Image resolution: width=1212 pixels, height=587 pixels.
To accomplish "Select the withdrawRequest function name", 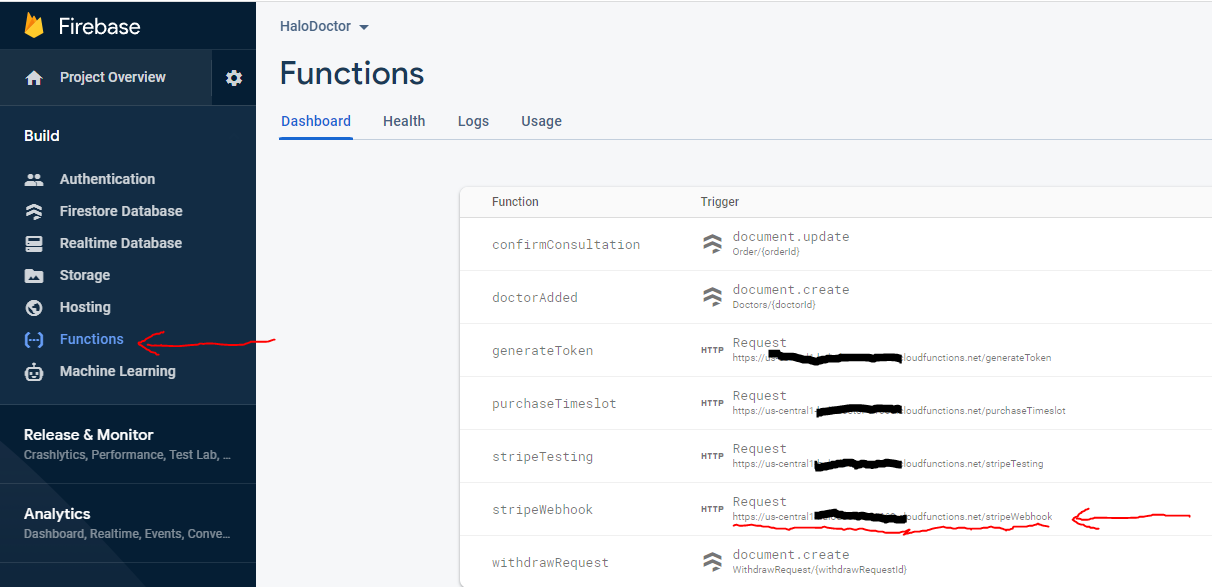I will 550,563.
